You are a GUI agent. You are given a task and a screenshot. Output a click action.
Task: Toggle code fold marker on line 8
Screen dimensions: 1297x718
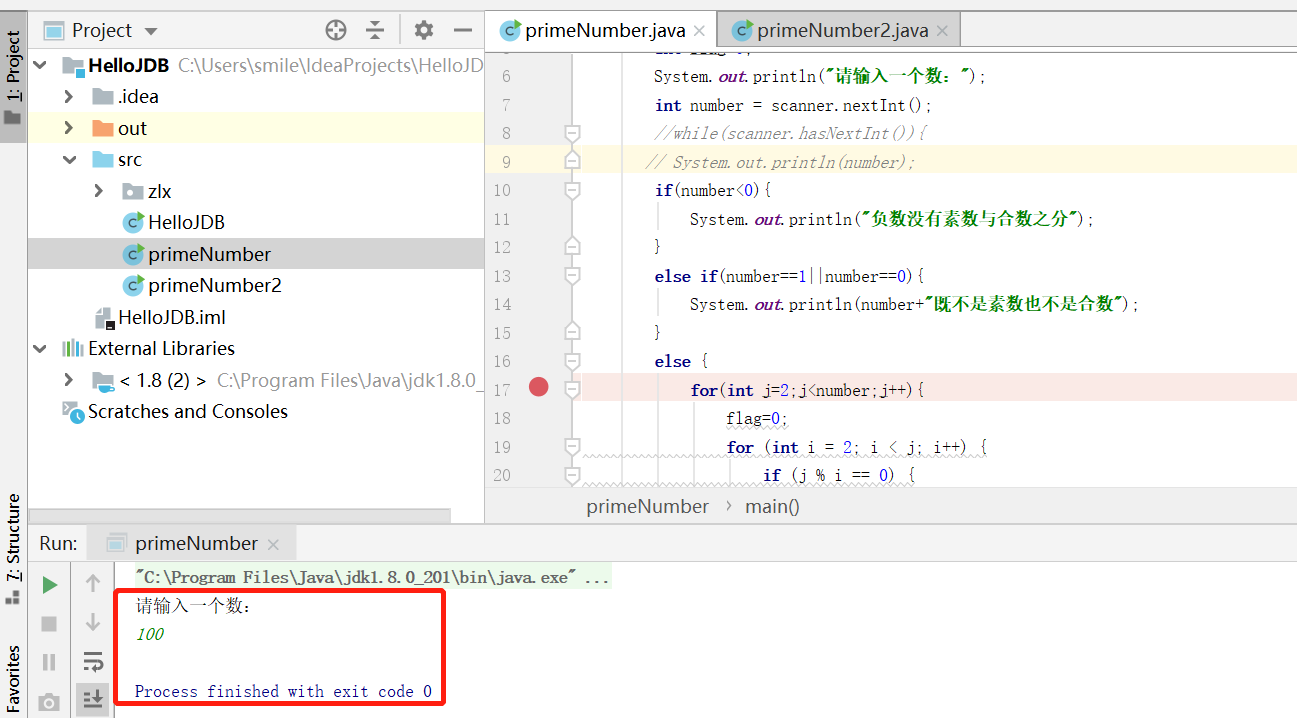[572, 132]
